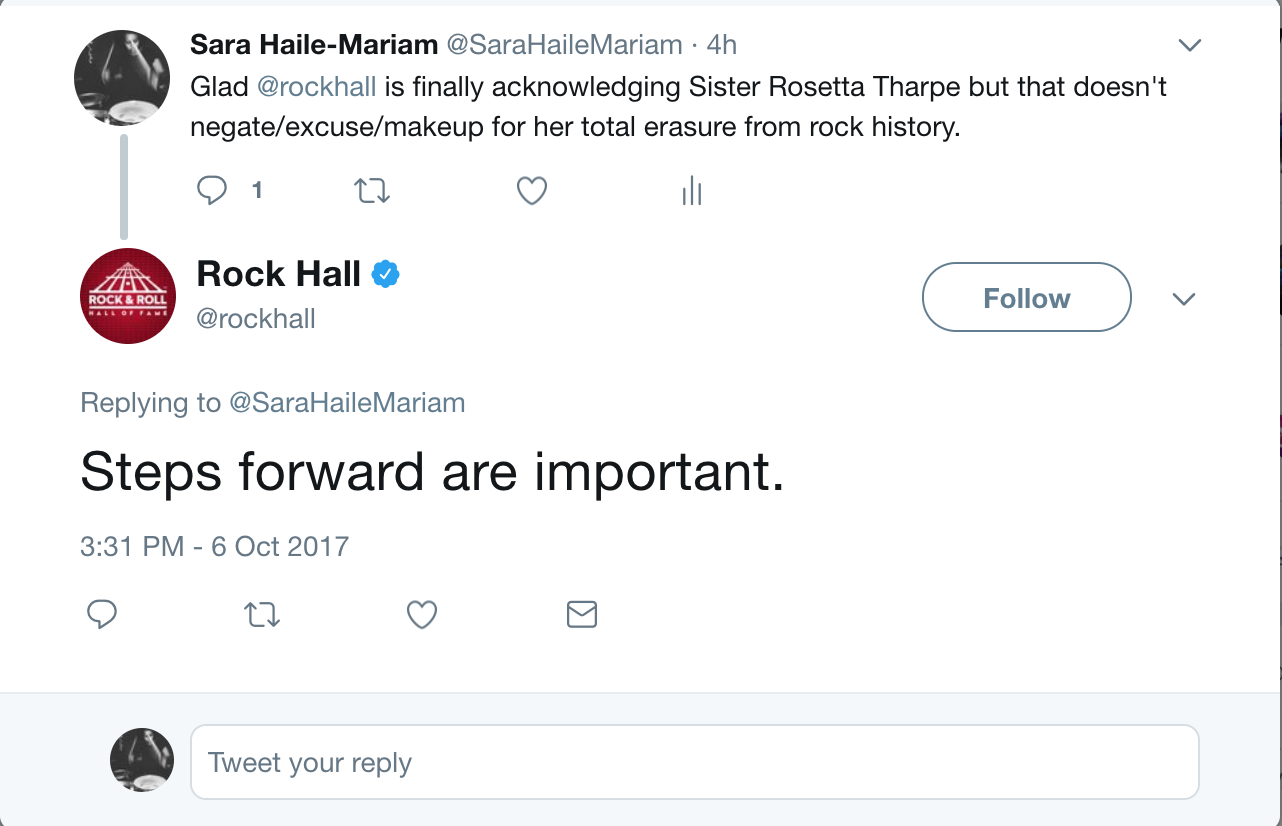The image size is (1282, 826).
Task: Click the Rock Hall display name
Action: tap(278, 273)
